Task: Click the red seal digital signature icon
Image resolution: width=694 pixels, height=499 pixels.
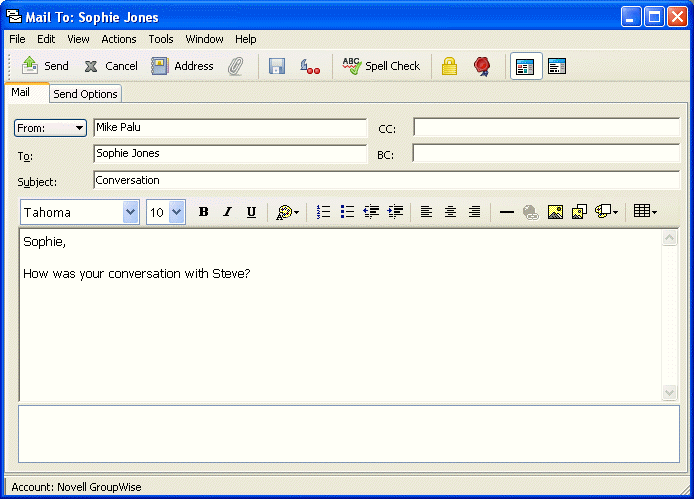Action: coord(482,66)
